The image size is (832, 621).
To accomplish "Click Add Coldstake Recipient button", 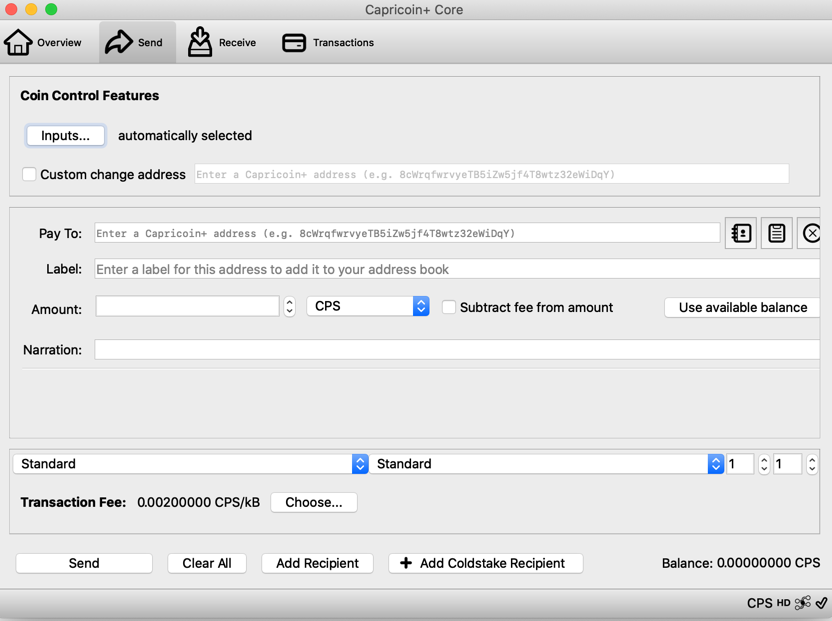I will 486,563.
